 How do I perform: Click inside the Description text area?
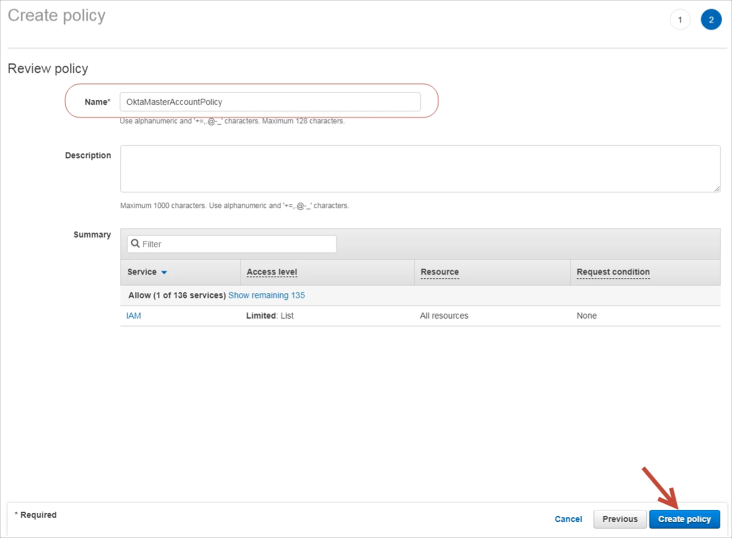(419, 168)
